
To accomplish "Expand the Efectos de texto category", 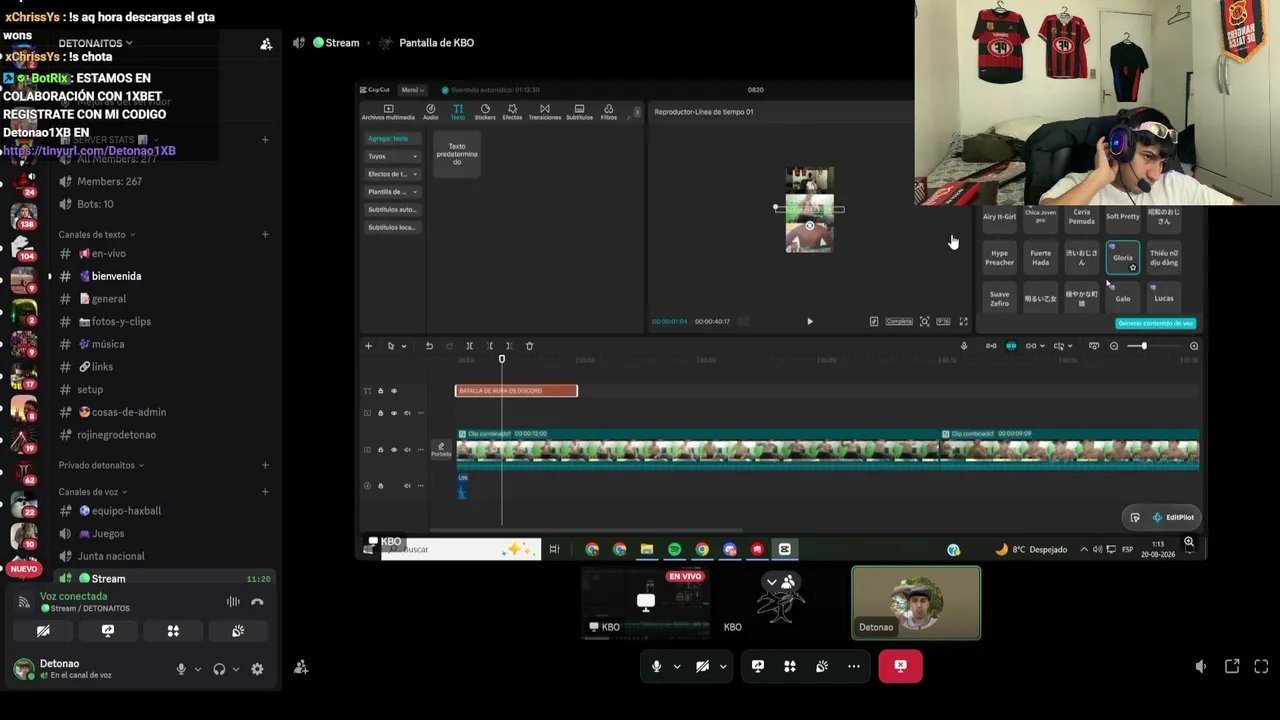I will (392, 174).
